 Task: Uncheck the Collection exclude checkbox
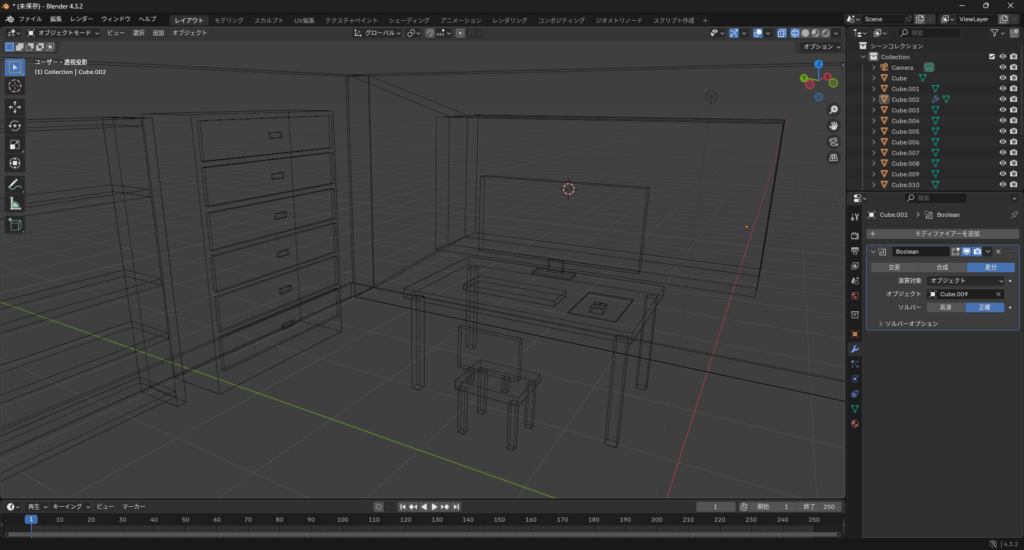991,56
